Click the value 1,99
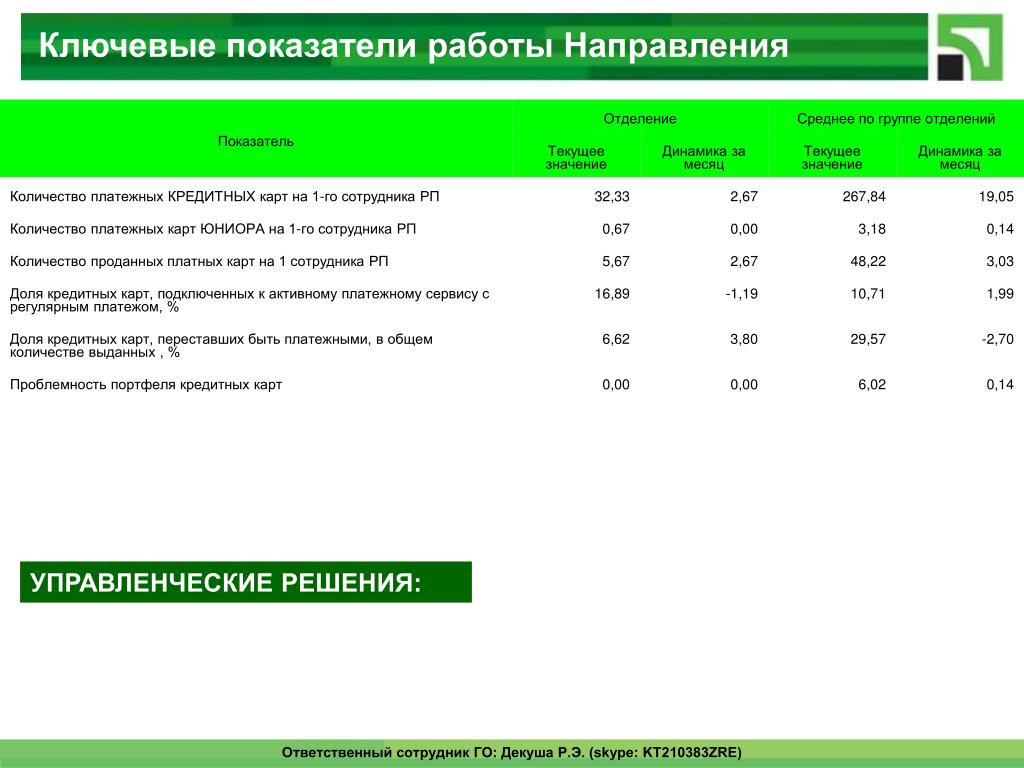The width and height of the screenshot is (1024, 768). (1000, 294)
